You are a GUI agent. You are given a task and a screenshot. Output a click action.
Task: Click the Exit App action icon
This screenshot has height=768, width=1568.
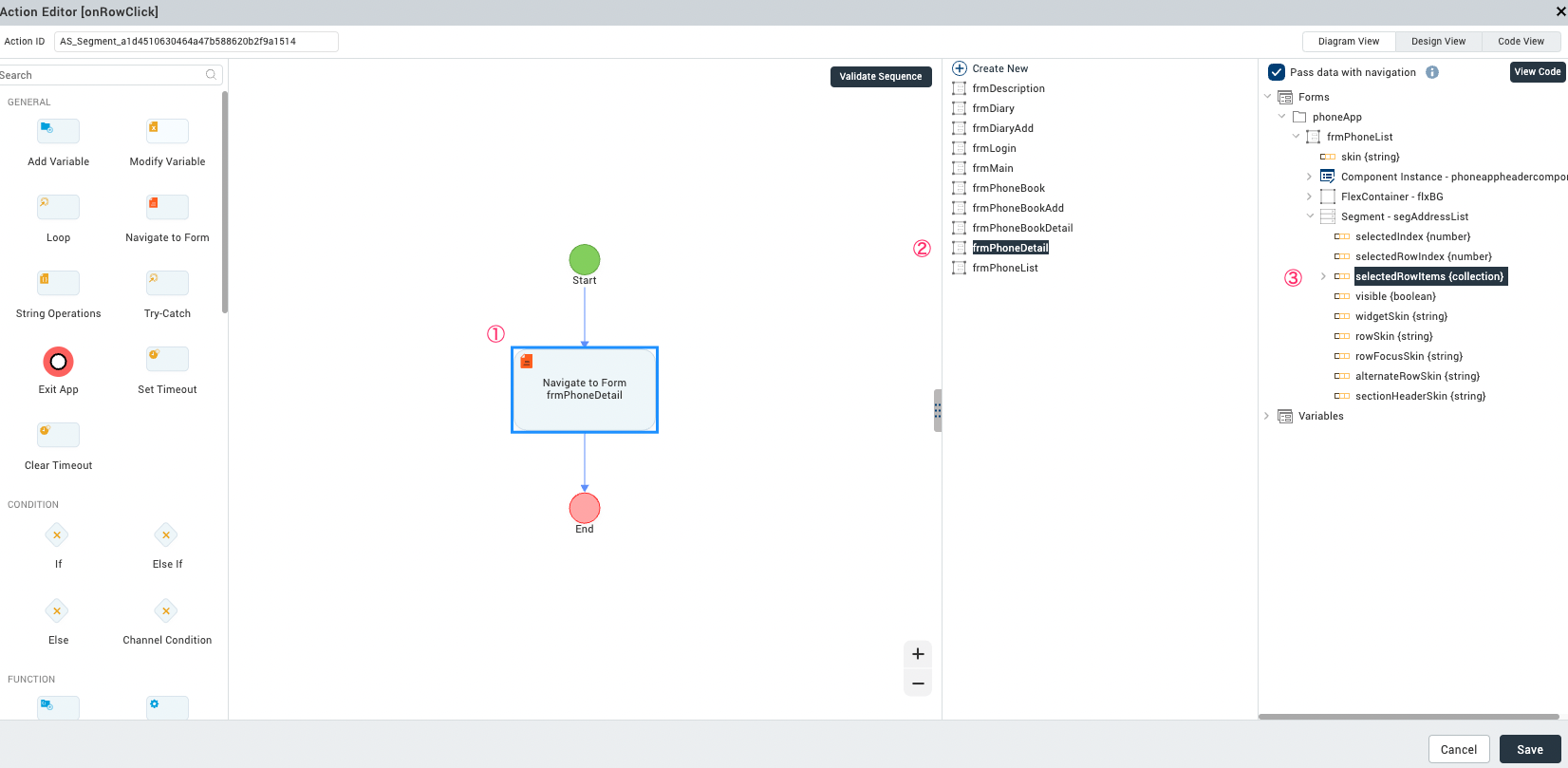pyautogui.click(x=58, y=362)
